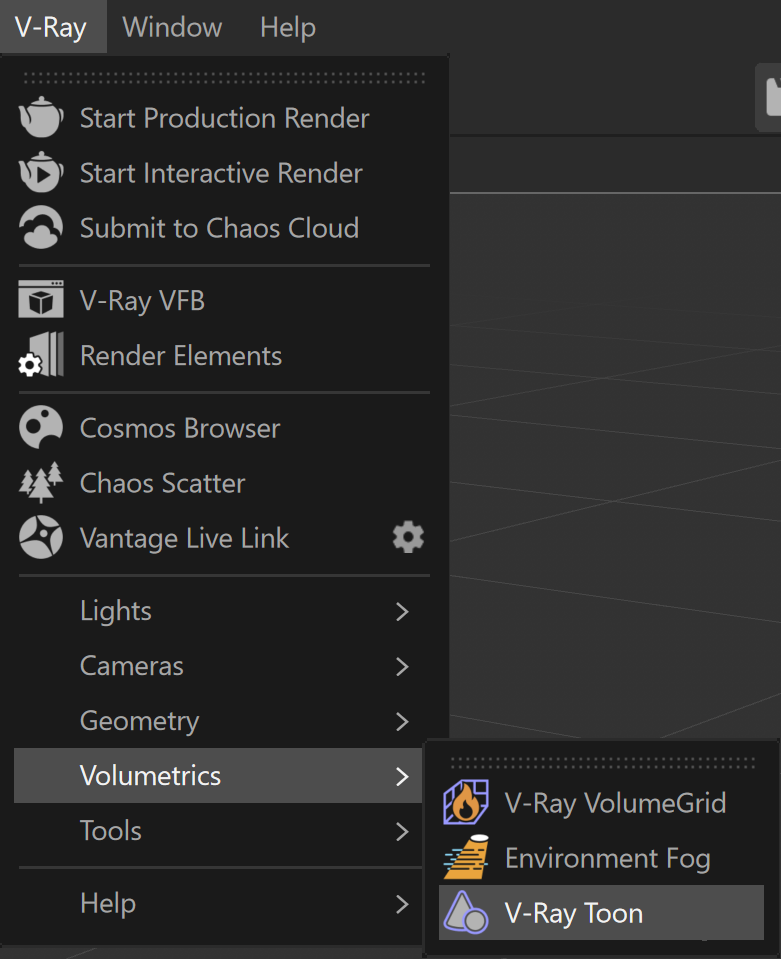Click the Render Elements icon
Image resolution: width=781 pixels, height=959 pixels.
pos(41,355)
